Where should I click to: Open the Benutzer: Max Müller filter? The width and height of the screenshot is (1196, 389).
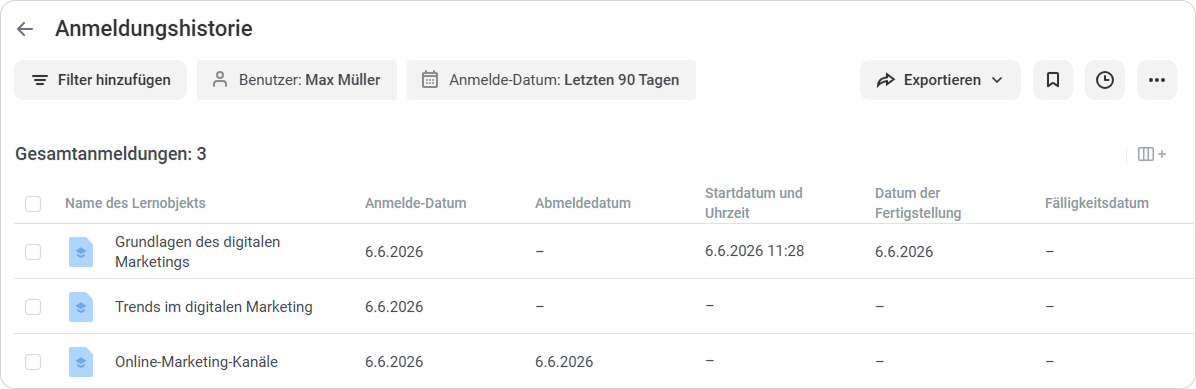tap(297, 80)
